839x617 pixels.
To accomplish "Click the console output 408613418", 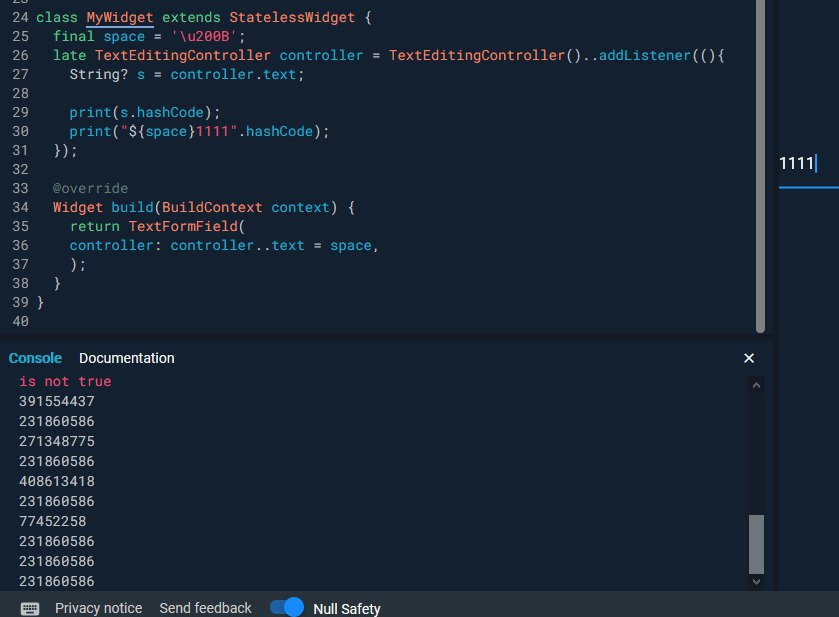I will pyautogui.click(x=57, y=482).
